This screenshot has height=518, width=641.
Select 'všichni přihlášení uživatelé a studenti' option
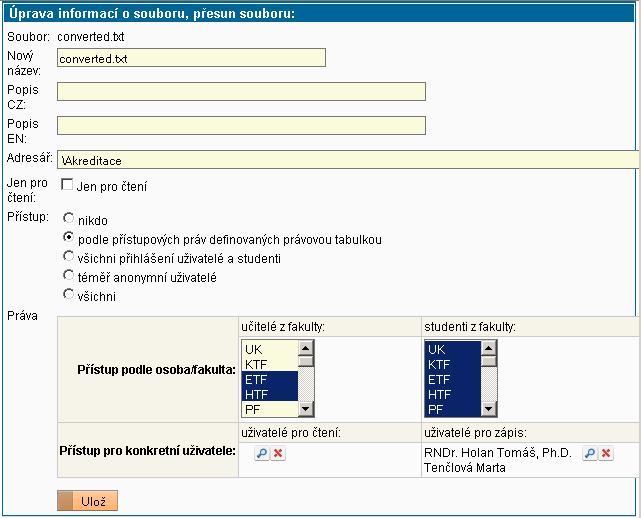point(68,257)
